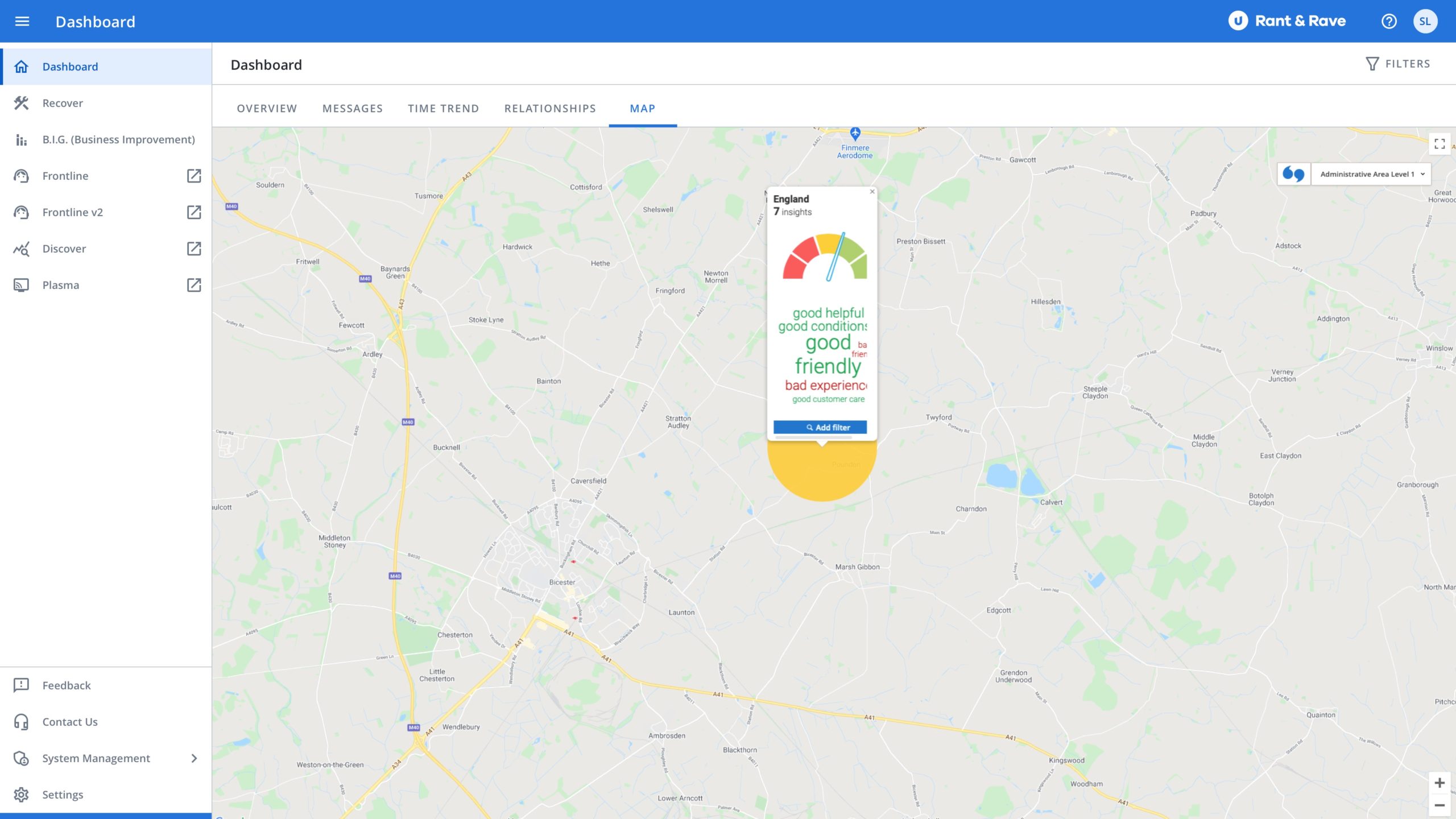This screenshot has width=1456, height=819.
Task: Click 'good customer care' in word cloud
Action: tap(828, 399)
